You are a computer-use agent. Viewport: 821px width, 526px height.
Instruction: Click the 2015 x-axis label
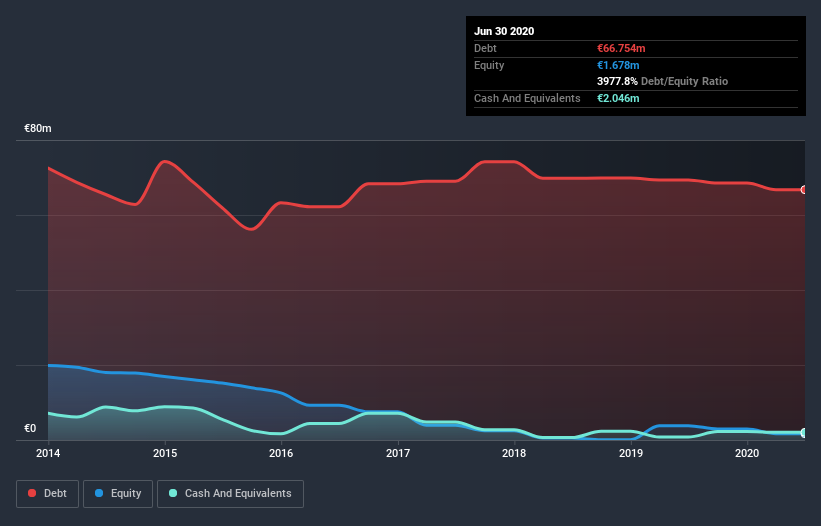tap(165, 453)
